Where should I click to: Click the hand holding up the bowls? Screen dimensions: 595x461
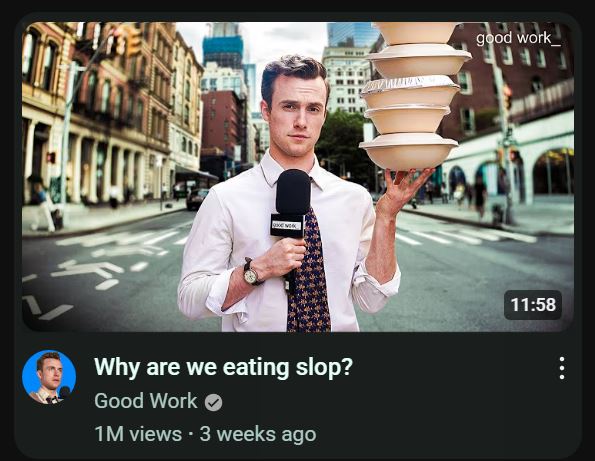(x=402, y=190)
